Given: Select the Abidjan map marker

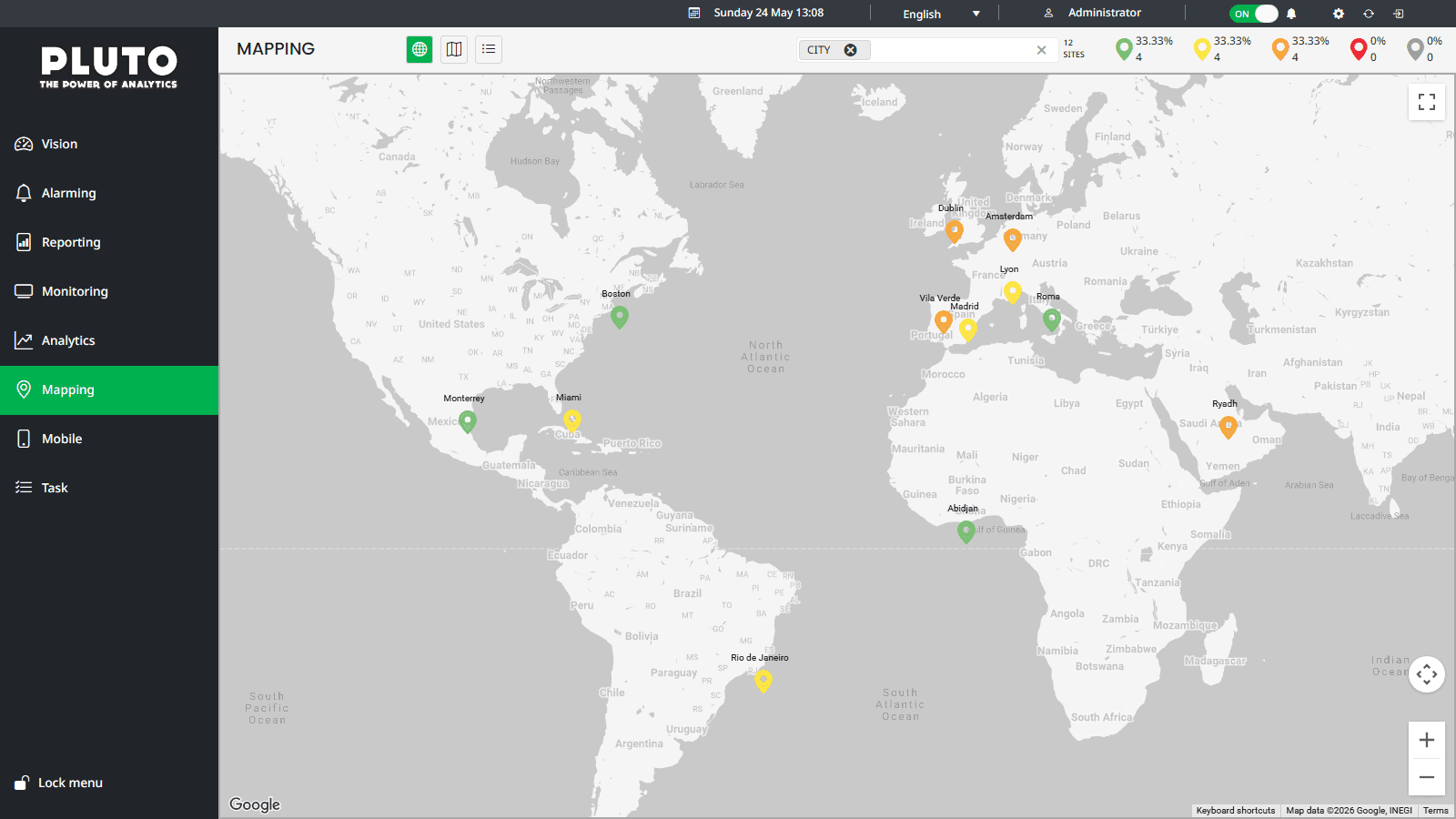Looking at the screenshot, I should click(x=966, y=531).
